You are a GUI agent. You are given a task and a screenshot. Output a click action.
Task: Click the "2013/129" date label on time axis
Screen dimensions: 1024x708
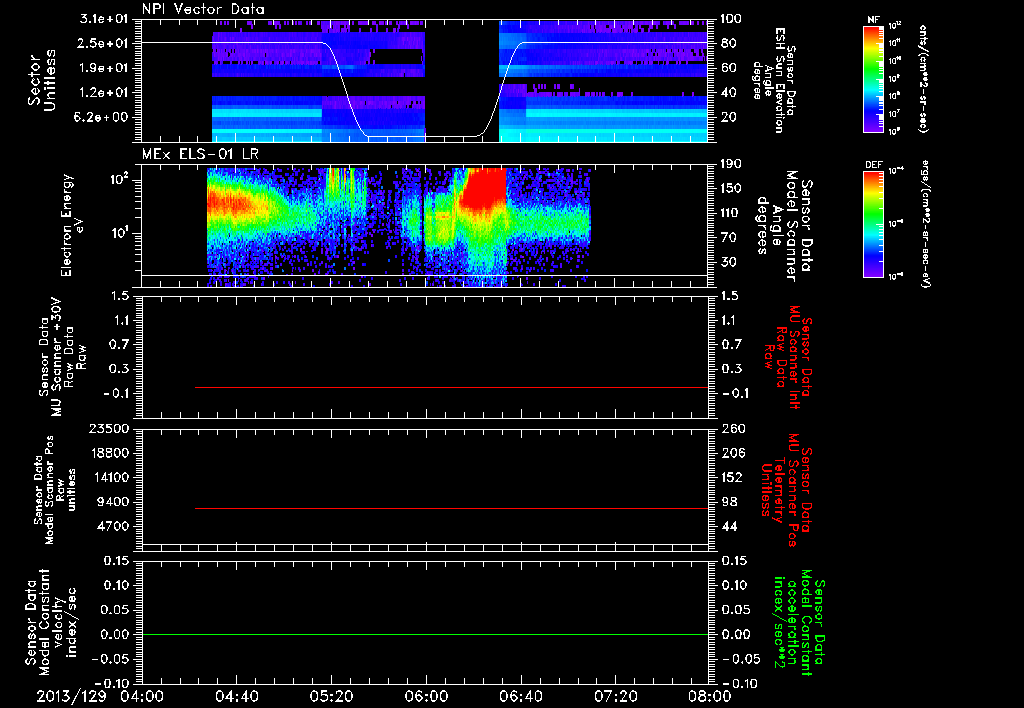[x=71, y=696]
